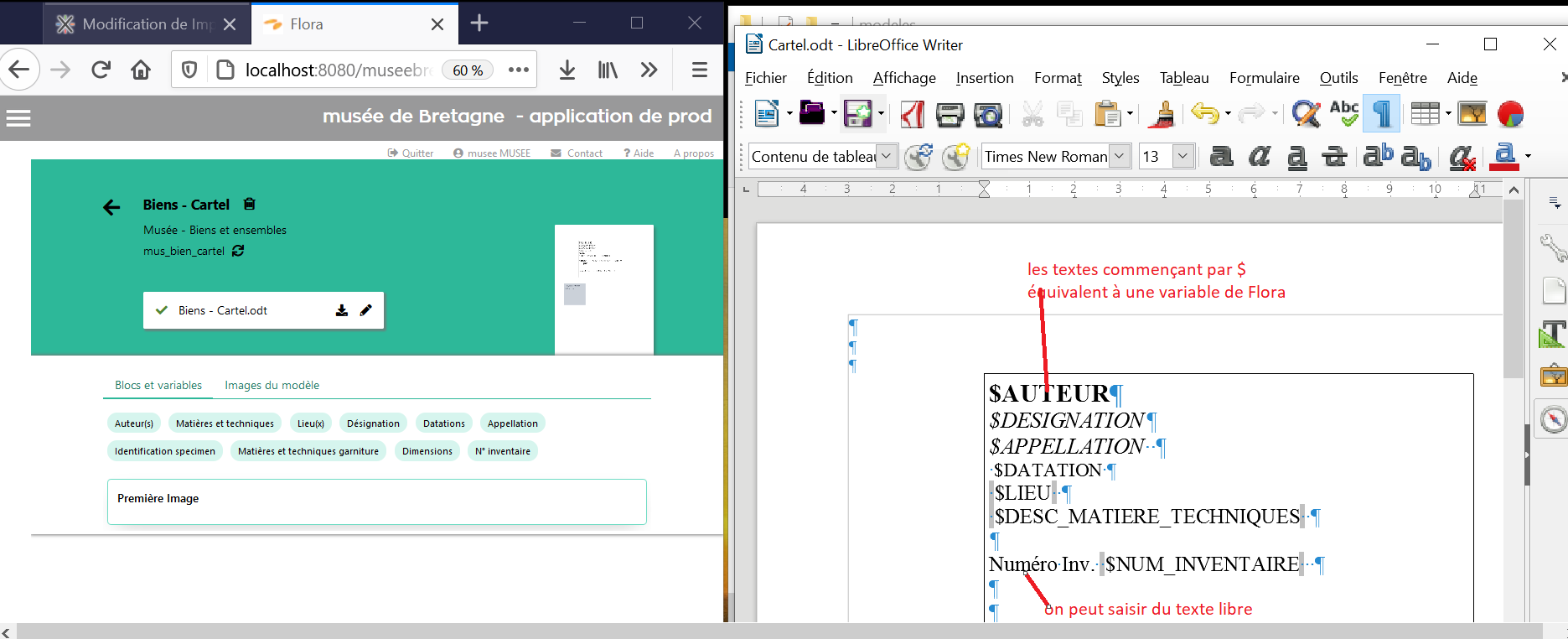Image resolution: width=1568 pixels, height=639 pixels.
Task: Toggle print preview in Writer toolbar
Action: (988, 113)
